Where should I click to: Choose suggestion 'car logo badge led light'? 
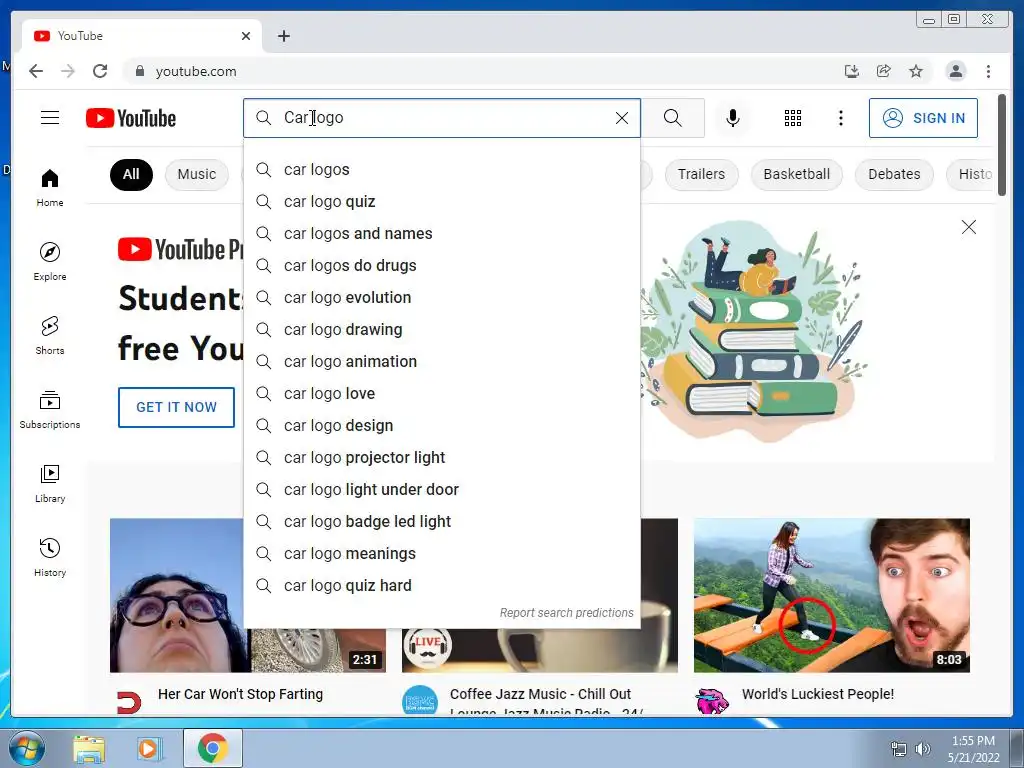pos(442,522)
